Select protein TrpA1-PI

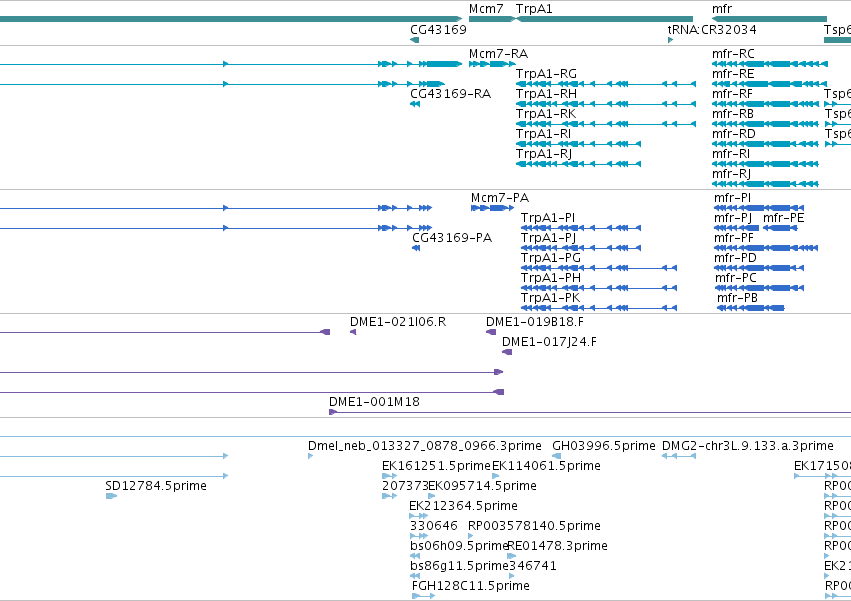548,218
